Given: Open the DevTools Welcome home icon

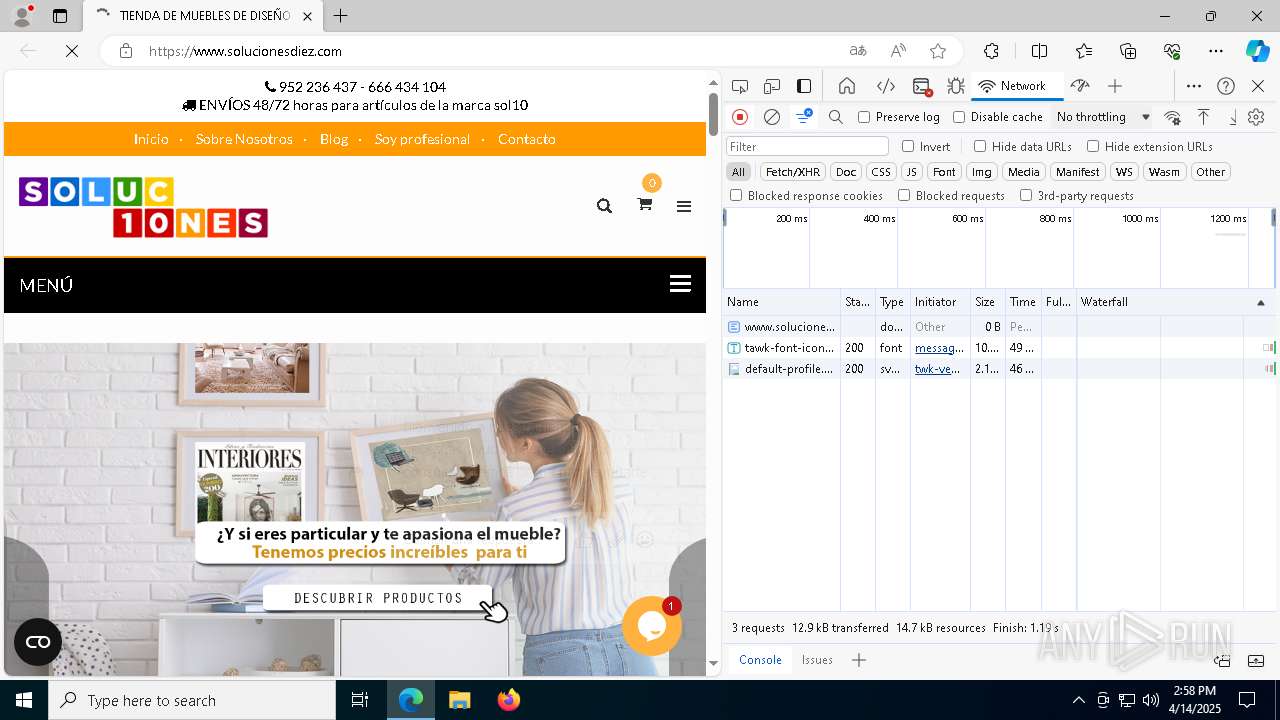Looking at the screenshot, I should click(x=847, y=86).
